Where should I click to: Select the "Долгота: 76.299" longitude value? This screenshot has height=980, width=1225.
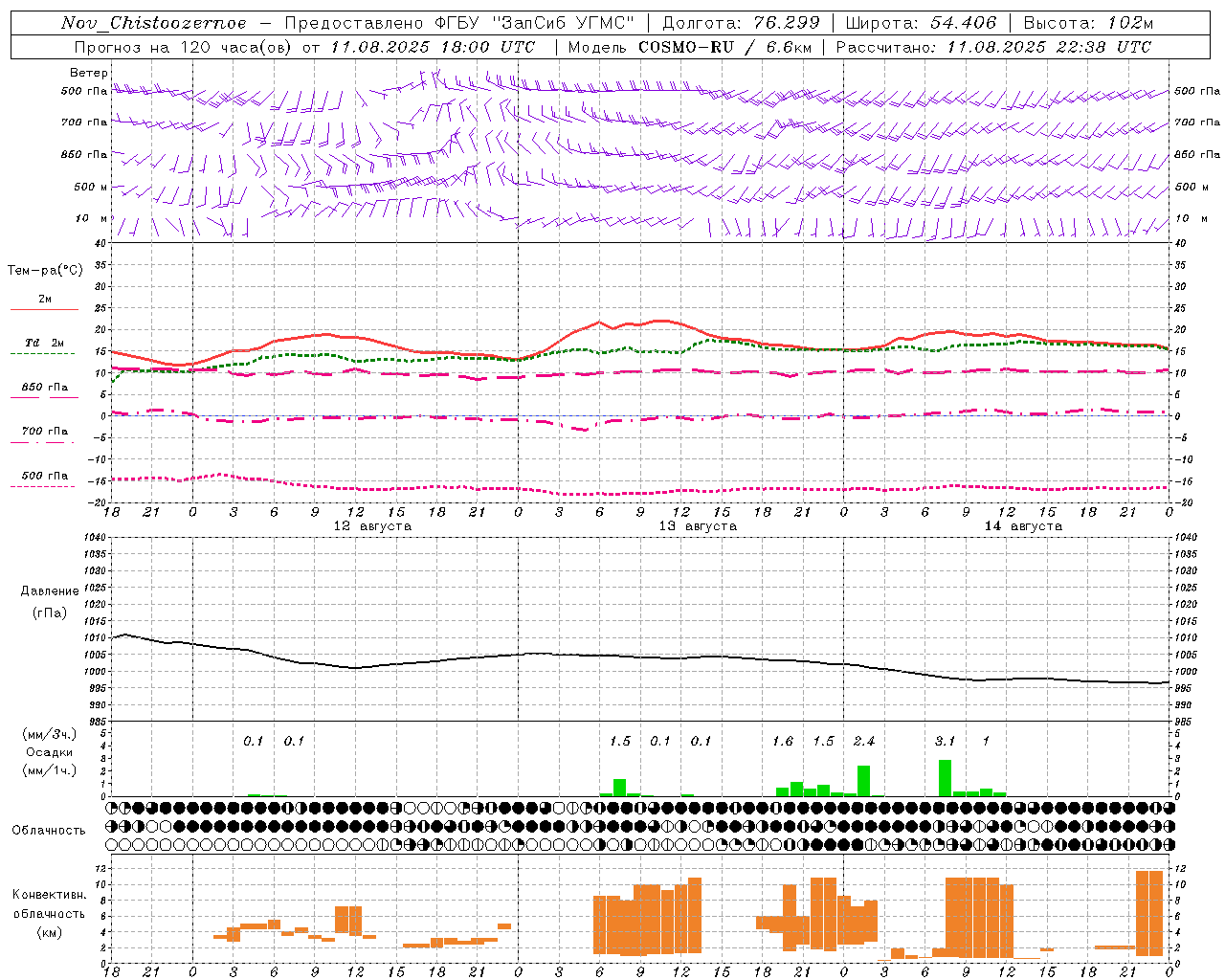click(x=741, y=23)
